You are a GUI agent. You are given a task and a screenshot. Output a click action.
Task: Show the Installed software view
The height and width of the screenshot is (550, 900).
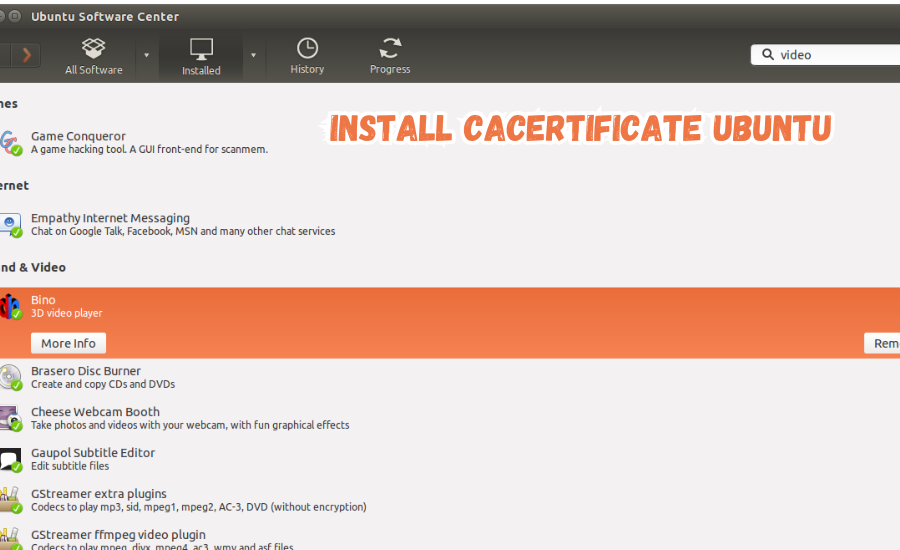201,56
